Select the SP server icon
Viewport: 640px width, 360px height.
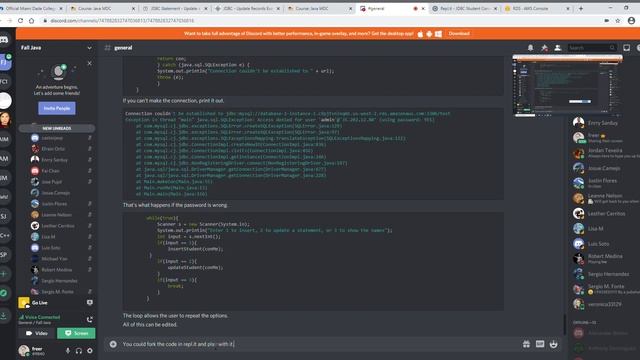(x=4, y=255)
